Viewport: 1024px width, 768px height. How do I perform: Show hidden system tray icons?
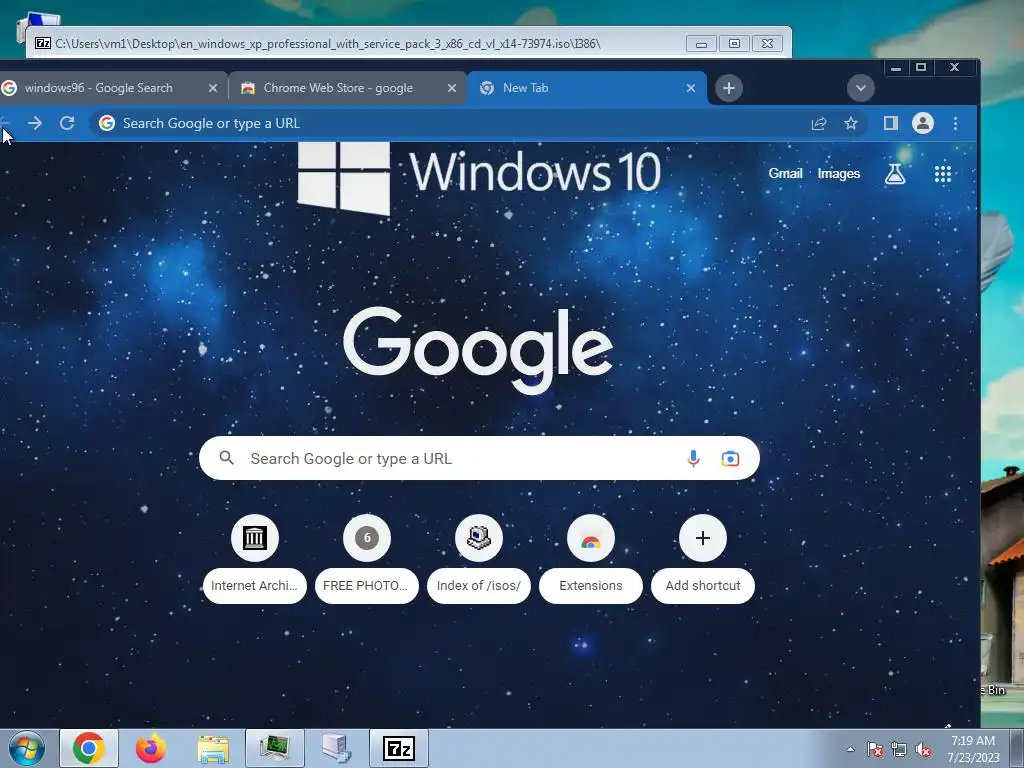(850, 749)
